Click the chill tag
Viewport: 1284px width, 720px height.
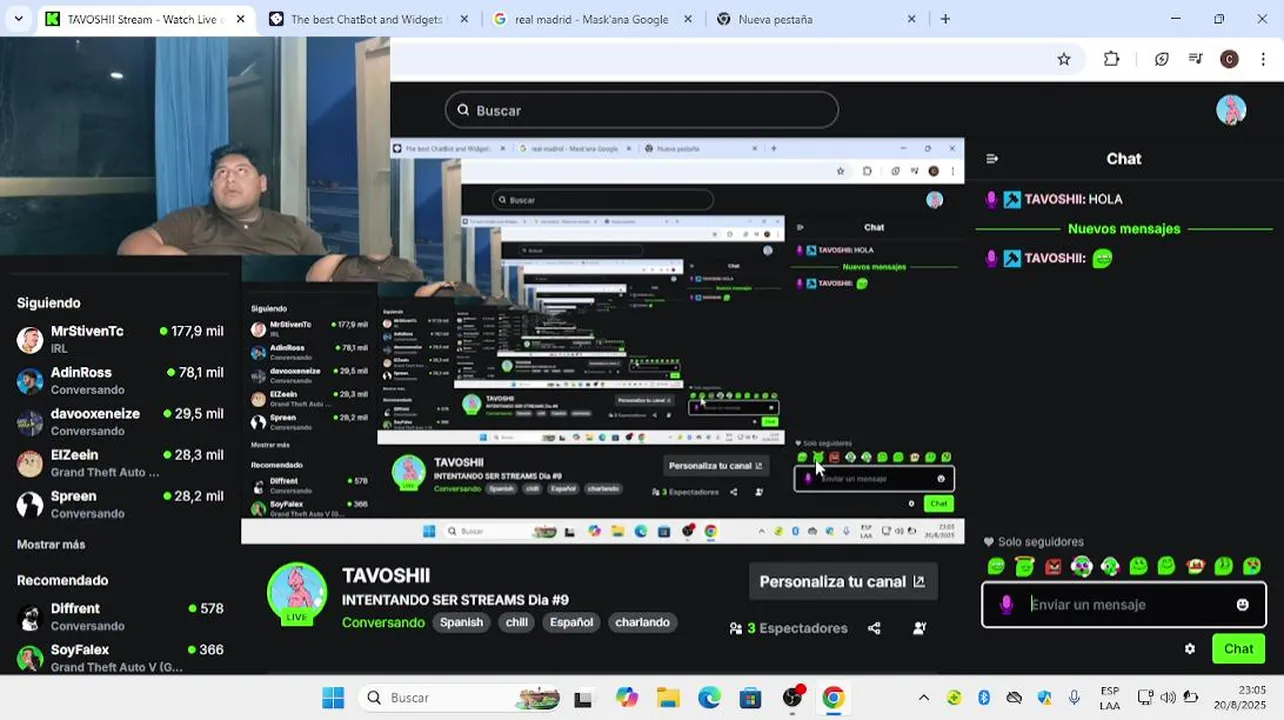(517, 622)
